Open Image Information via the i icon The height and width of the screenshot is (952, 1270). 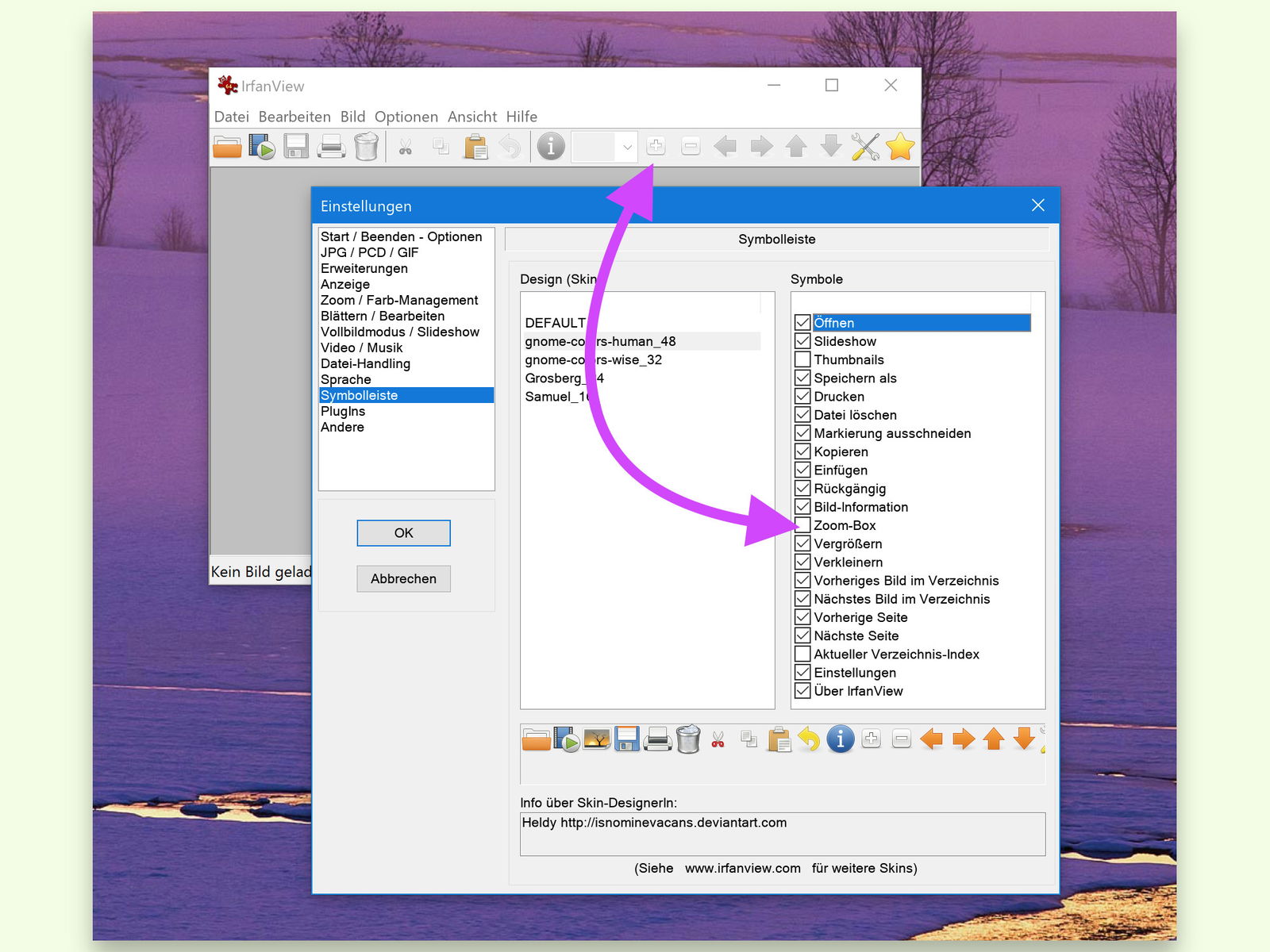551,147
